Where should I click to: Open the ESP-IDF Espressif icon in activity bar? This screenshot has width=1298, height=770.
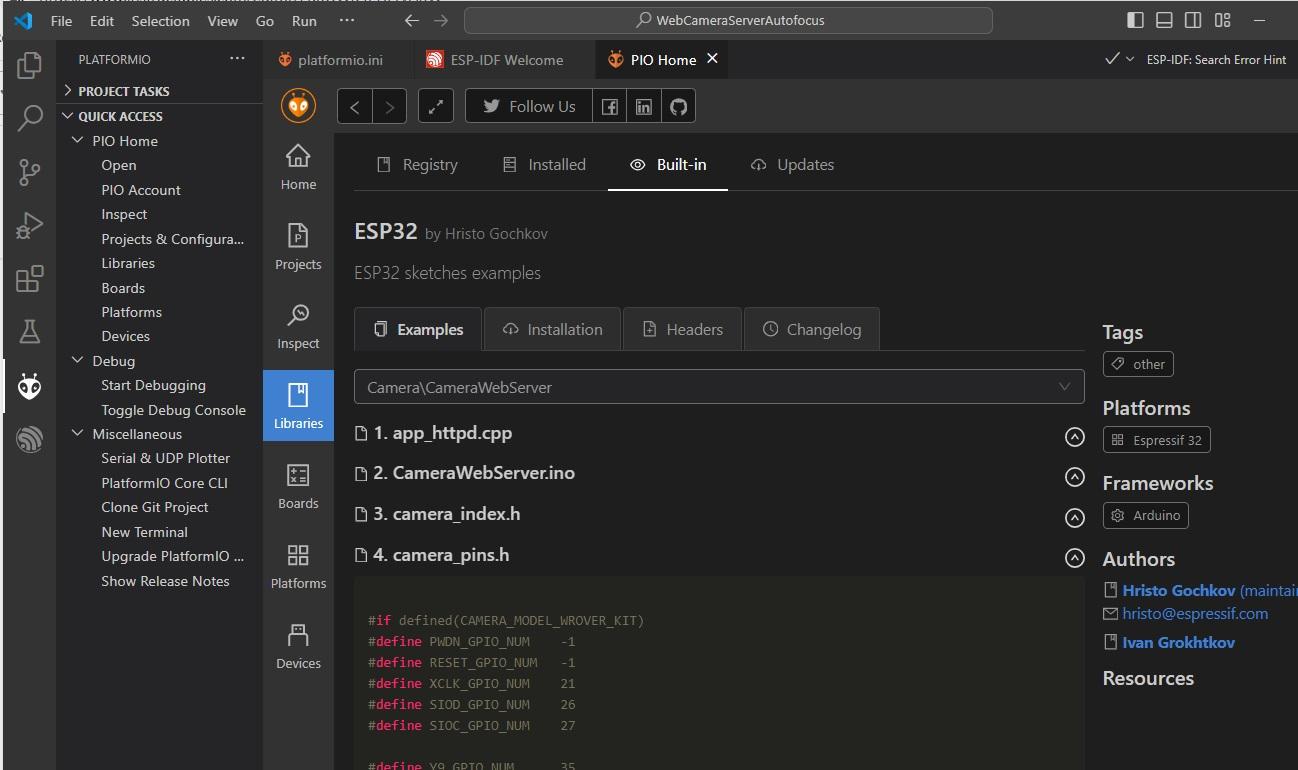(x=29, y=440)
